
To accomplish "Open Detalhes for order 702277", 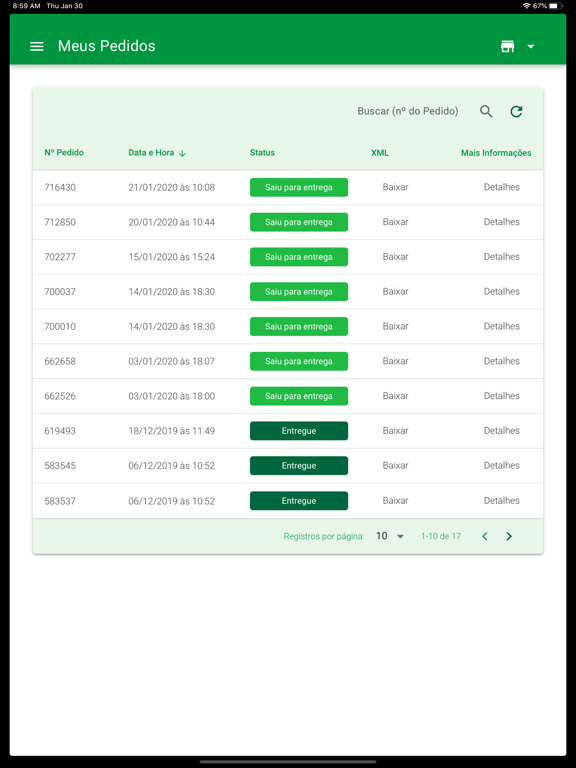I will [x=502, y=257].
